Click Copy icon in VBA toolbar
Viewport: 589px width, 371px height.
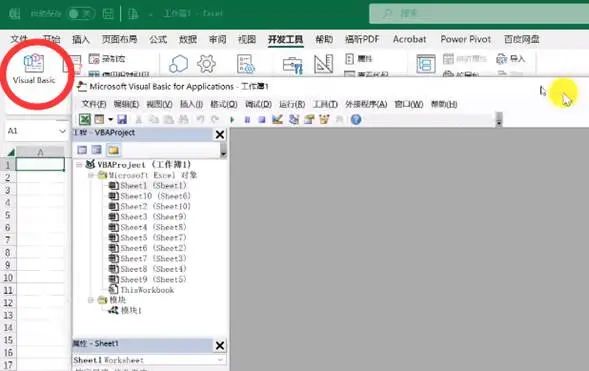(x=154, y=119)
